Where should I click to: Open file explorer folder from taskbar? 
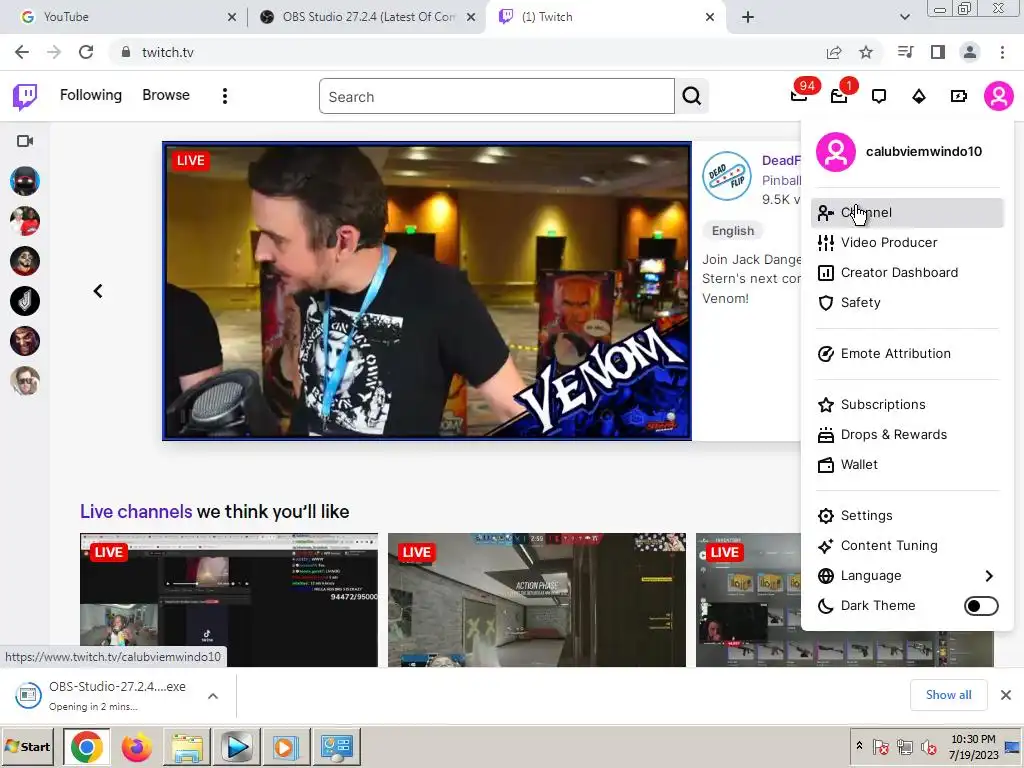tap(186, 746)
